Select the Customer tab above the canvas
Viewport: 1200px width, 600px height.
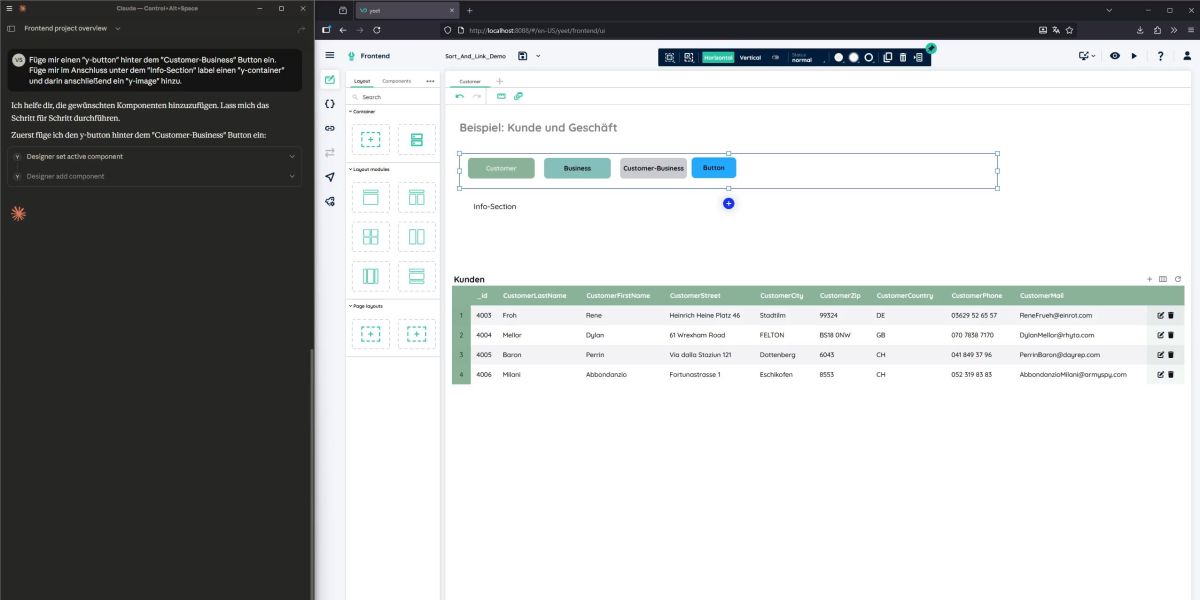click(469, 79)
